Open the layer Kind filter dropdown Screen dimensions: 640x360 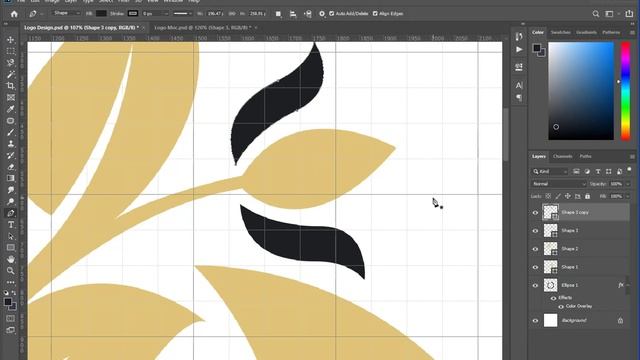point(550,171)
